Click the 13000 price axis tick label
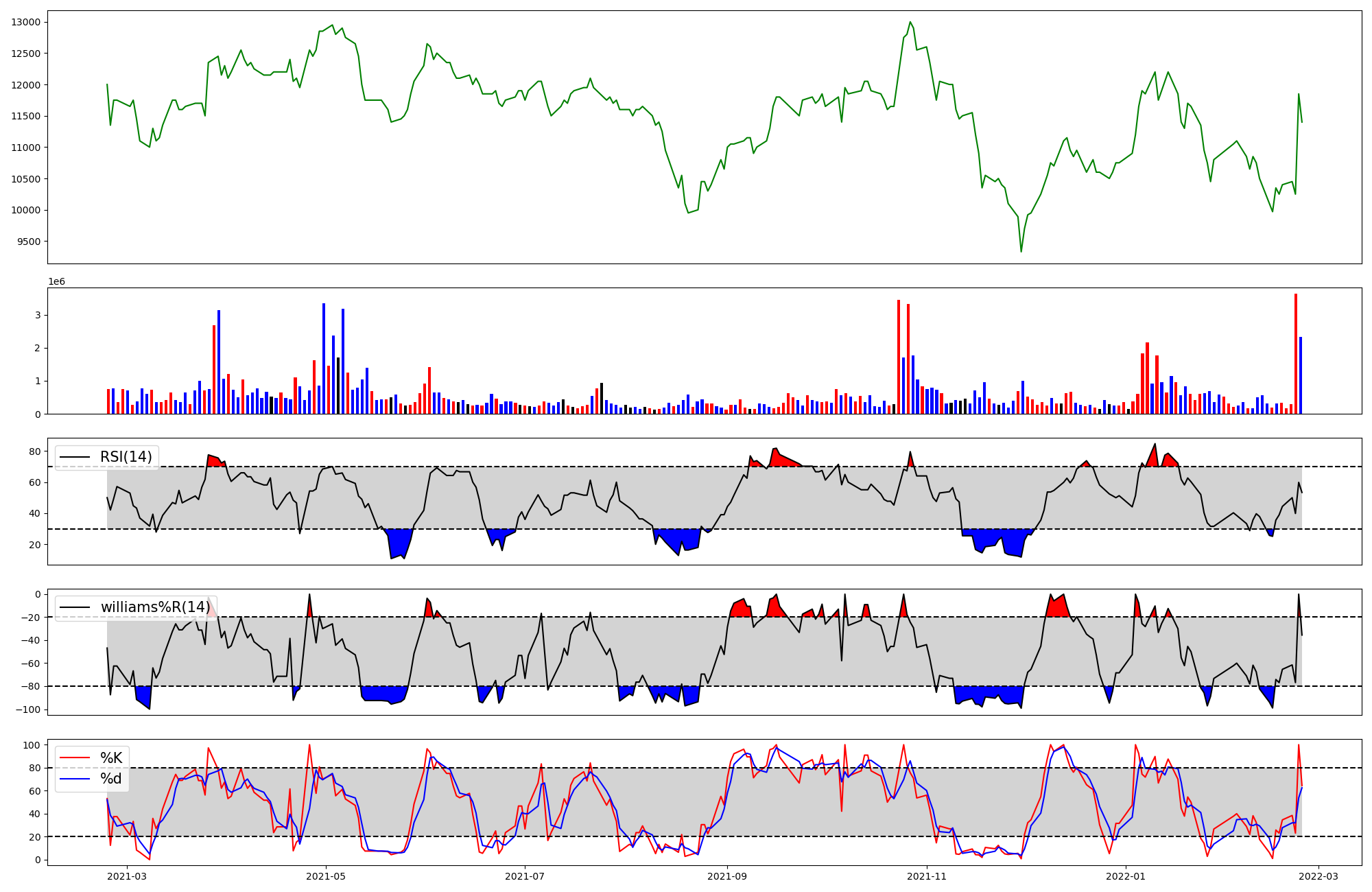The width and height of the screenshot is (1372, 892). click(26, 22)
